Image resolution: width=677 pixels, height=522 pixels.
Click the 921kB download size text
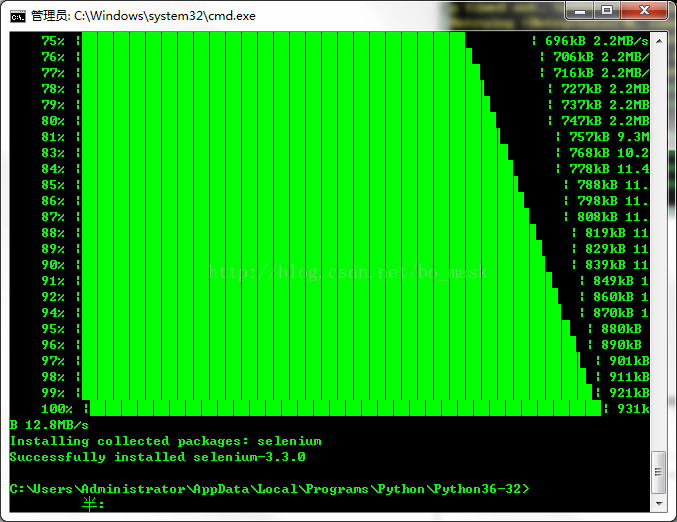[x=629, y=392]
